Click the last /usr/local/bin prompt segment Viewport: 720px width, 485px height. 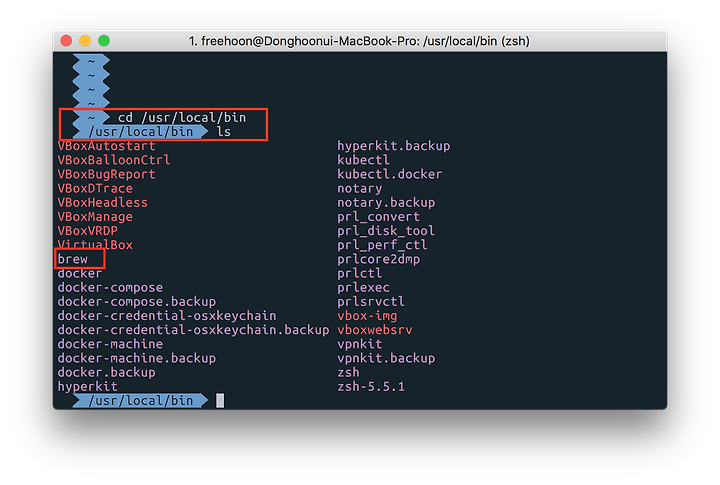140,400
